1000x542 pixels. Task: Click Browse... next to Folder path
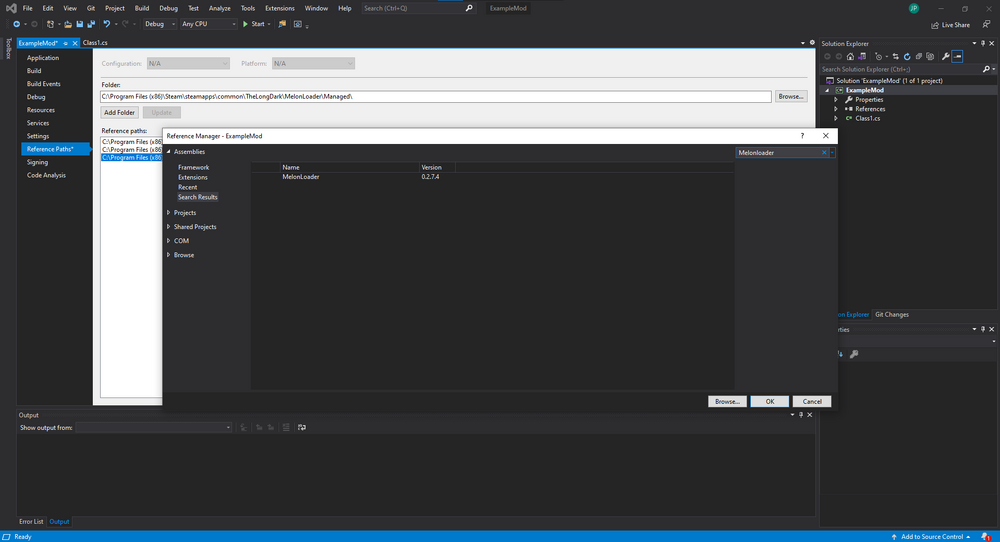pos(791,96)
